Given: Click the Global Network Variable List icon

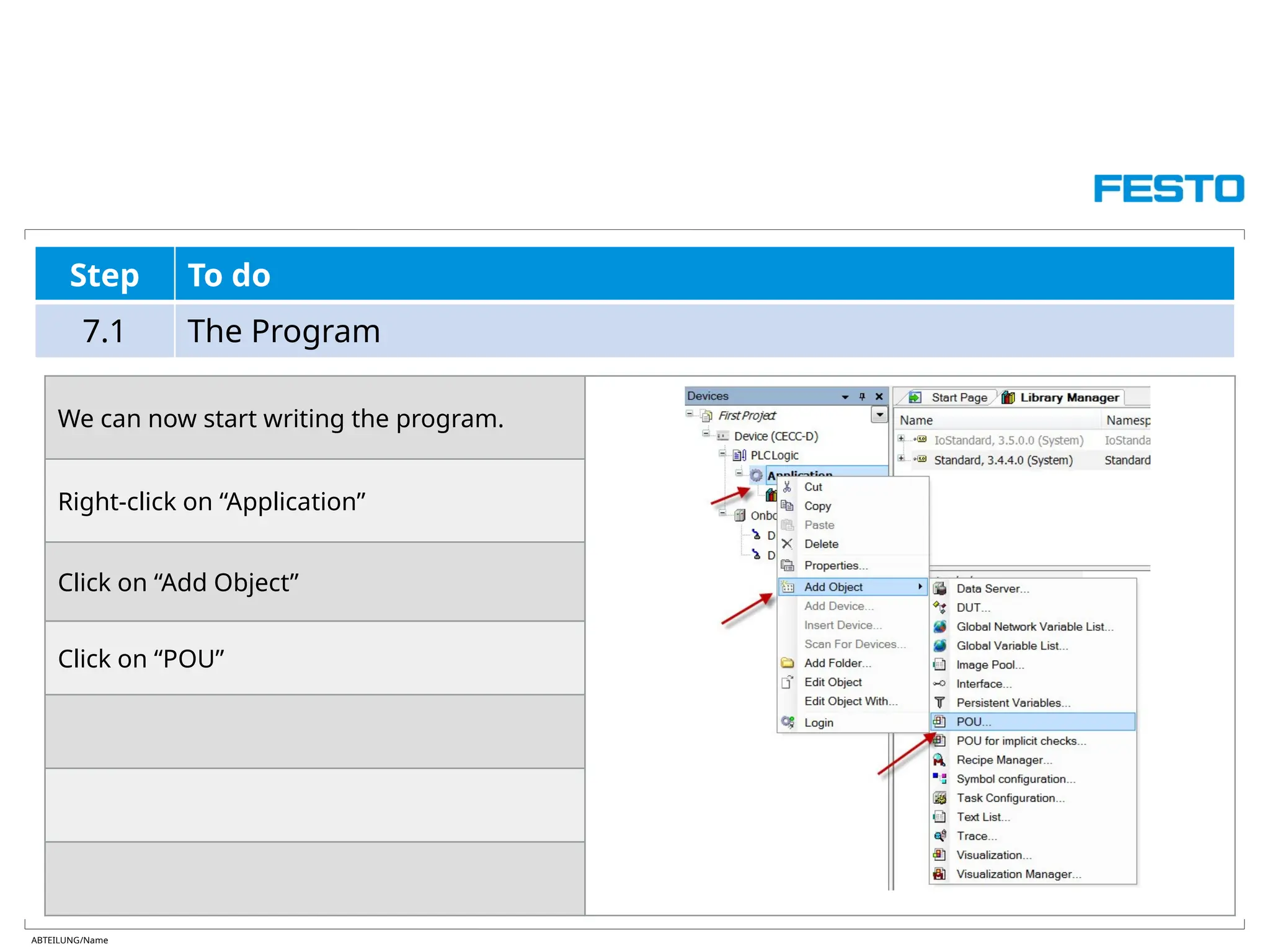Looking at the screenshot, I should [x=939, y=627].
